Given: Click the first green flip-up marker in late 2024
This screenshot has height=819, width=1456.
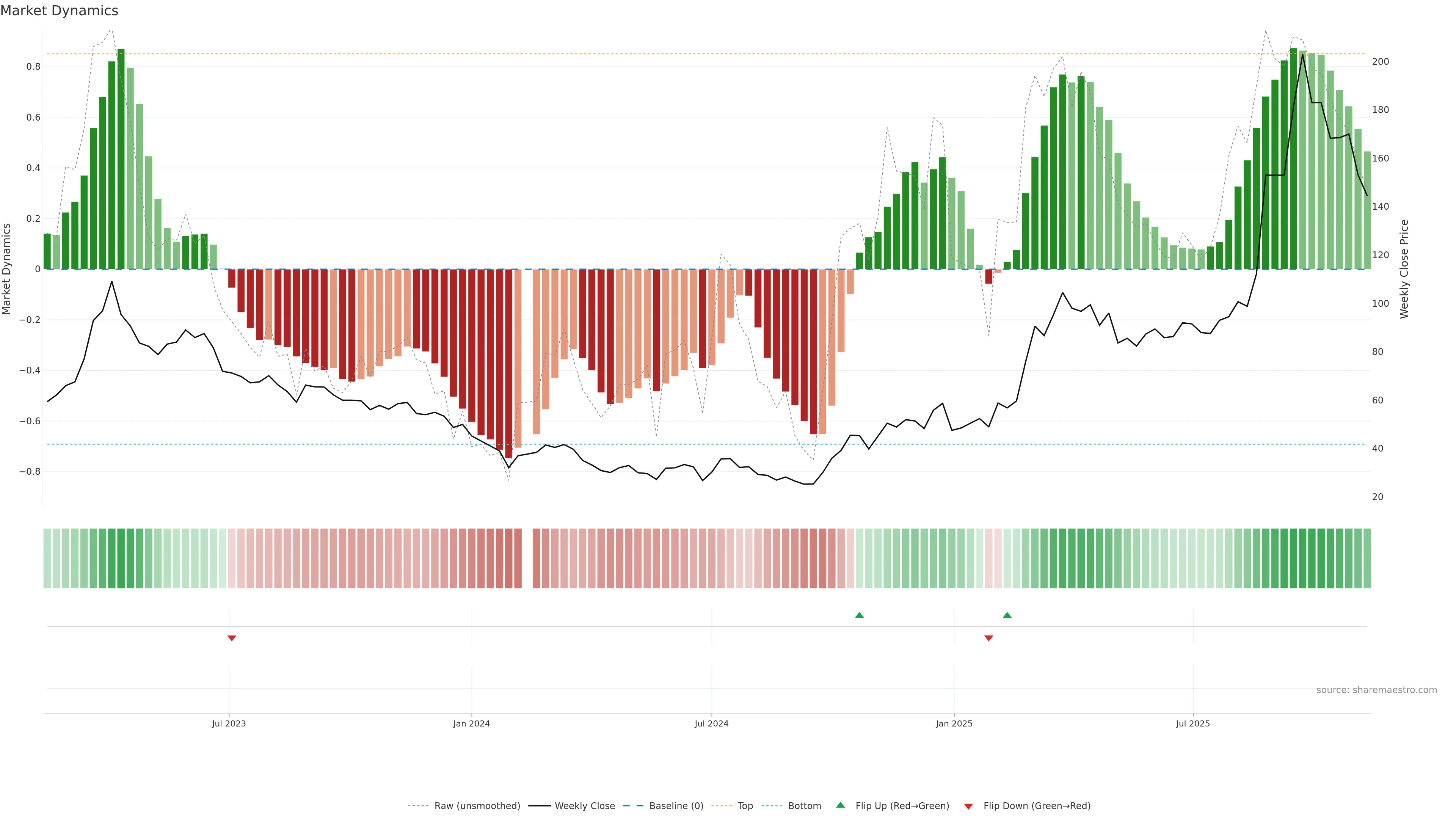Looking at the screenshot, I should (859, 615).
